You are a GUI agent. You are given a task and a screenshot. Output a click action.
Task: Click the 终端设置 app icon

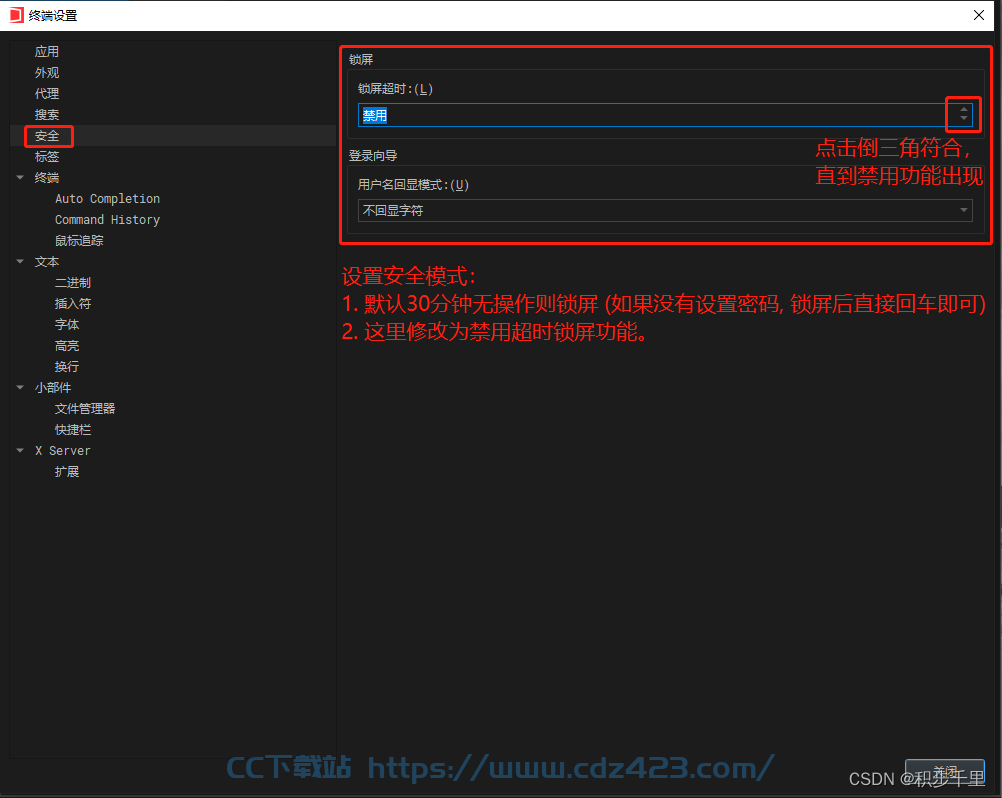(x=16, y=15)
